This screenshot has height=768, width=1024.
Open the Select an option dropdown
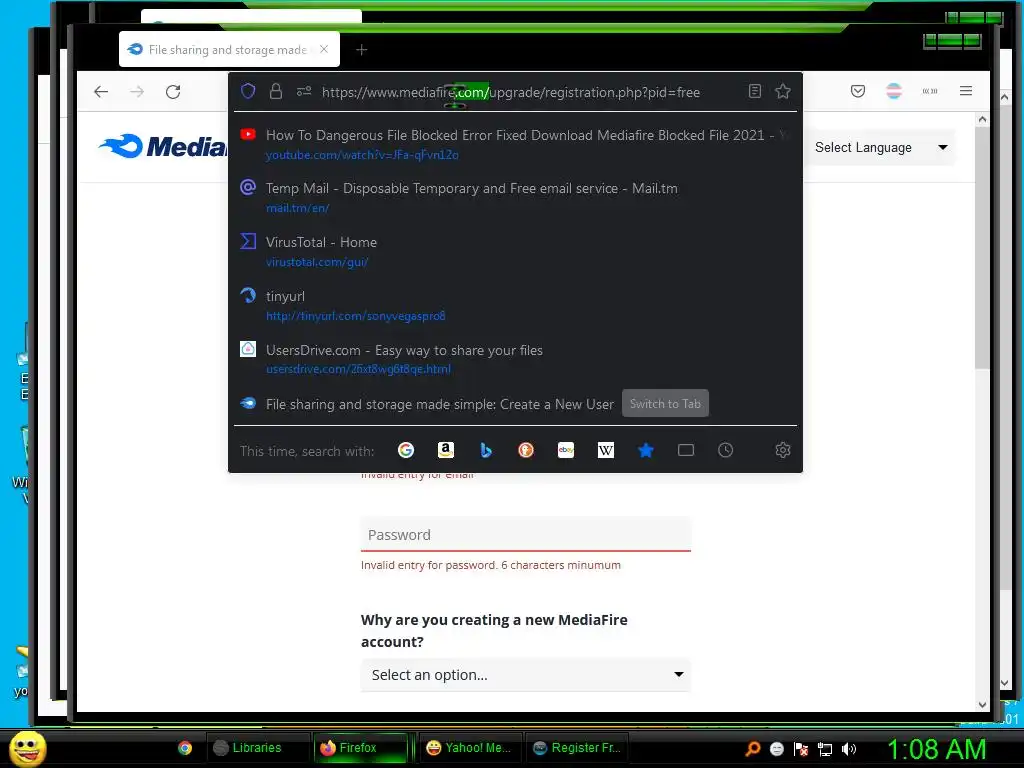[526, 675]
